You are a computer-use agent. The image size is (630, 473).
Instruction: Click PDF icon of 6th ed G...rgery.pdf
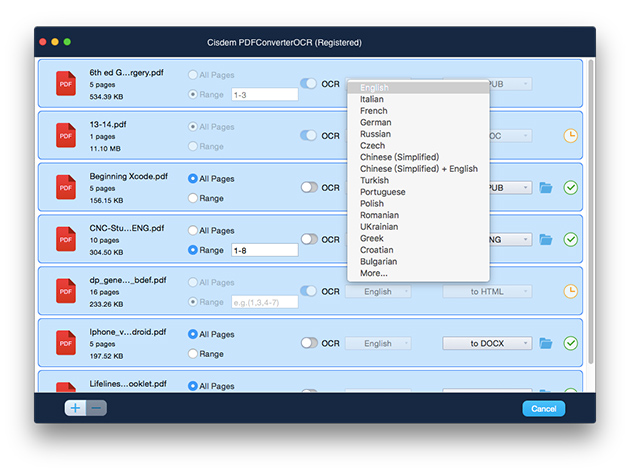point(67,83)
